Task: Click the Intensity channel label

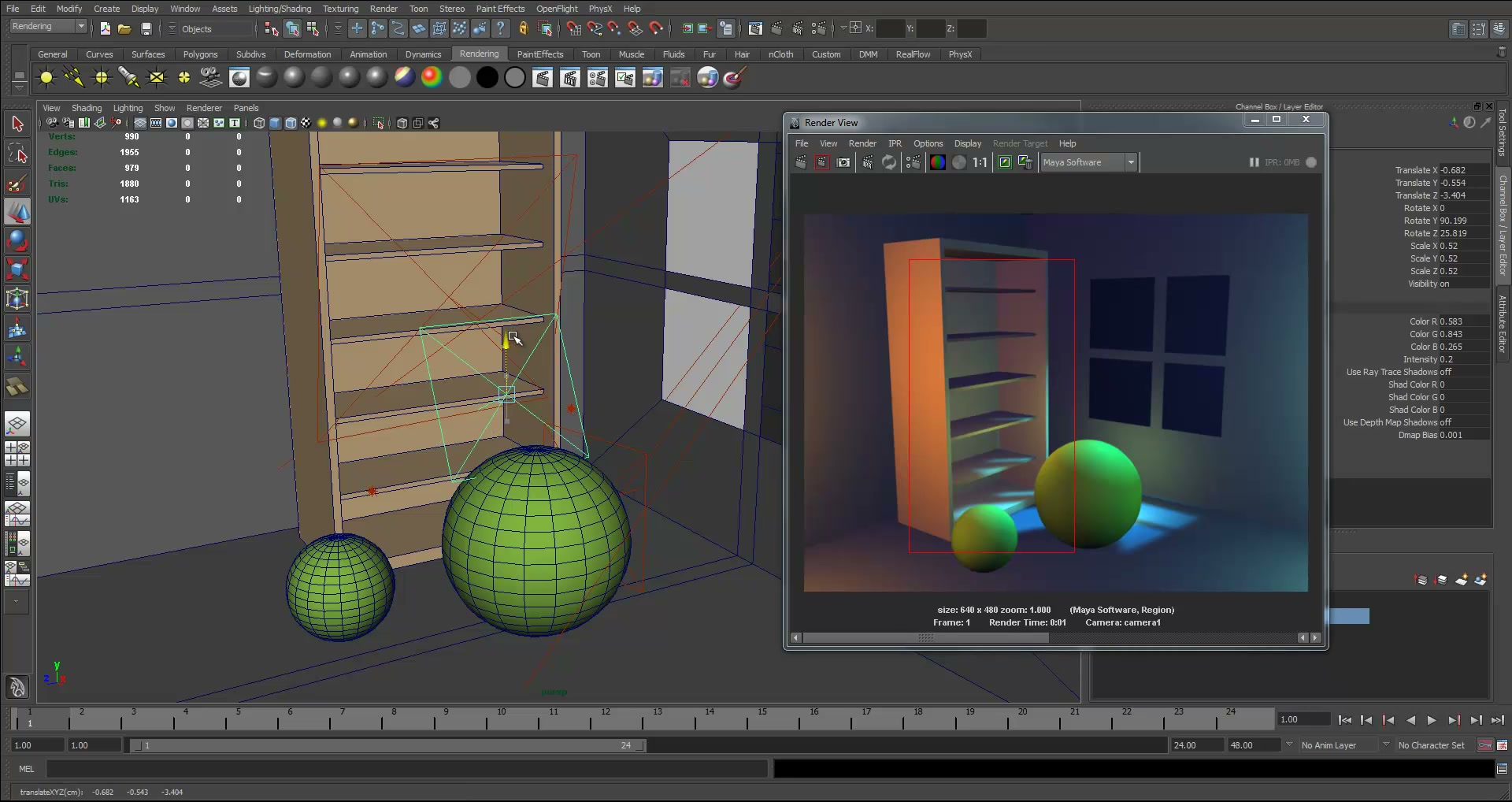Action: click(x=1420, y=359)
